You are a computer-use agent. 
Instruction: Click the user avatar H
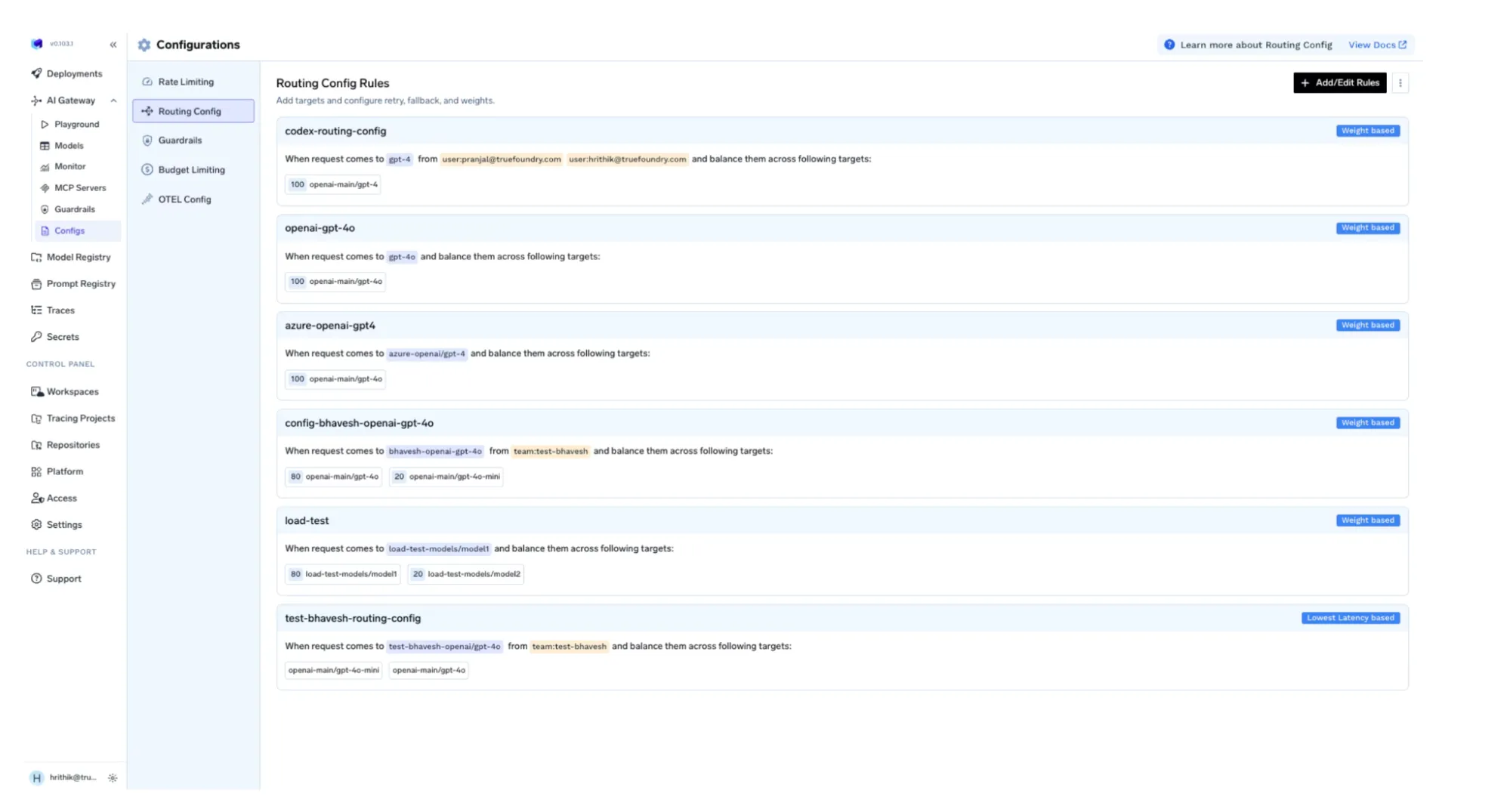(x=36, y=778)
